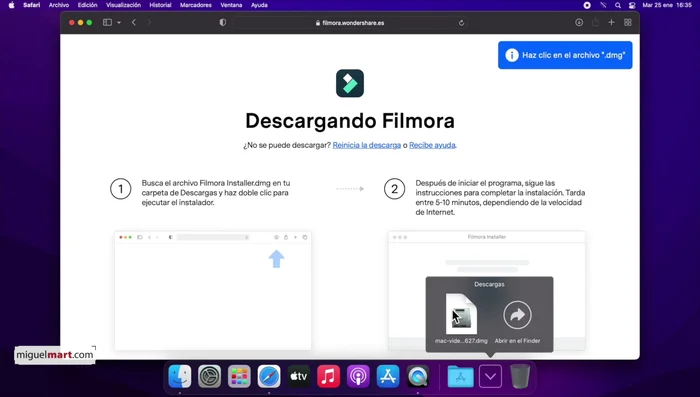This screenshot has height=397, width=700.
Task: Open the Ventana menu
Action: point(231,5)
